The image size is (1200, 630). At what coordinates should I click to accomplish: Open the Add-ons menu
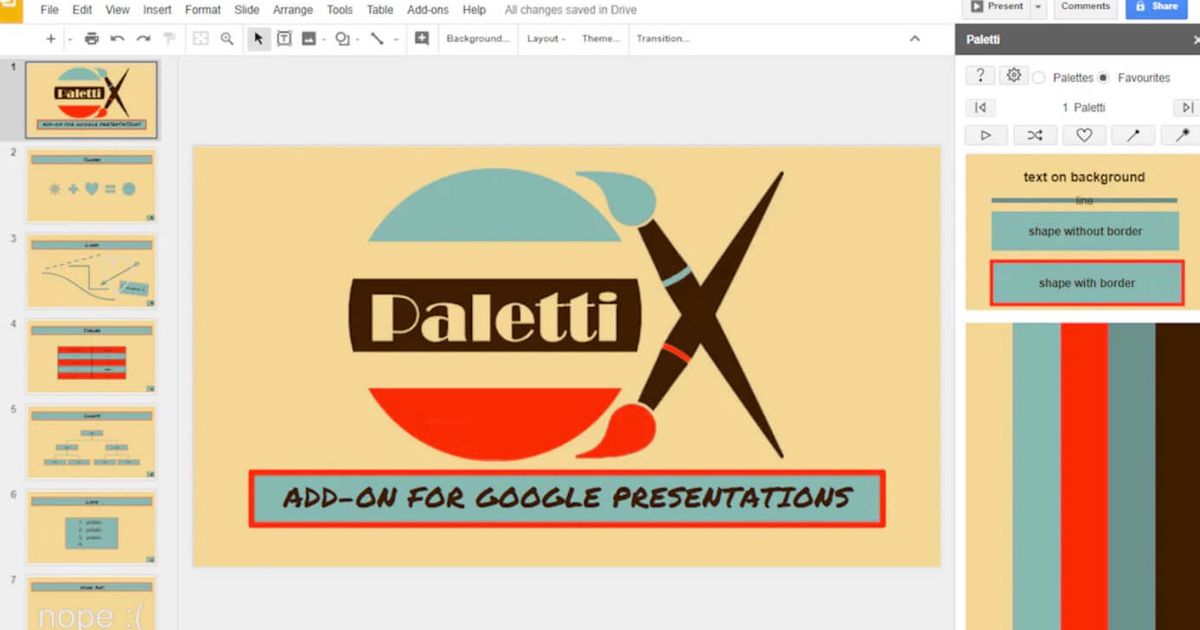click(428, 10)
